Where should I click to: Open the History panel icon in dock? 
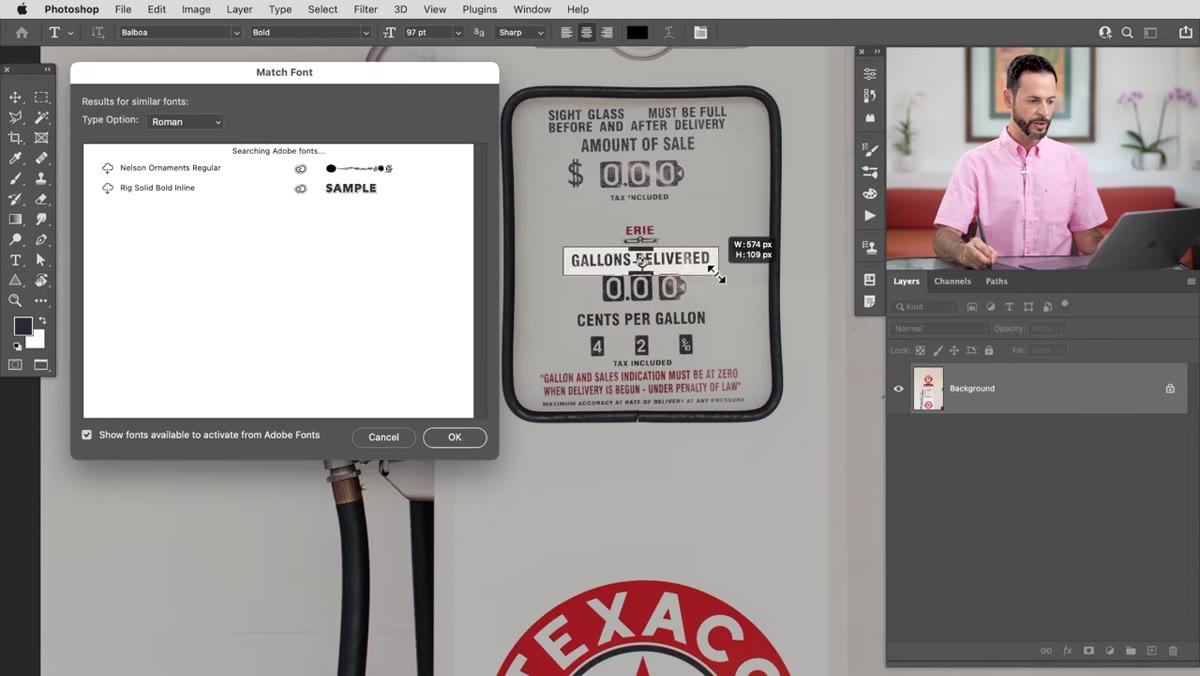tap(870, 96)
